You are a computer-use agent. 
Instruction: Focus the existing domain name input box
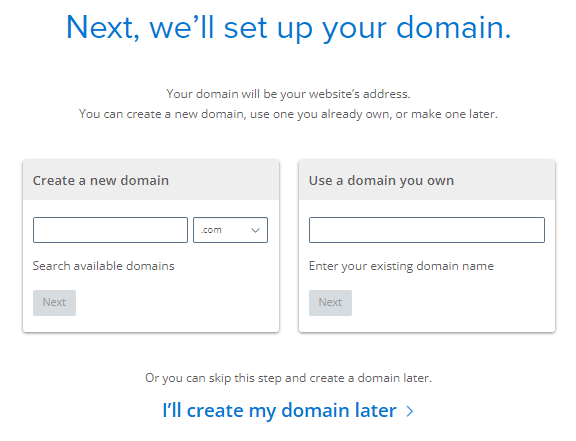coord(427,230)
